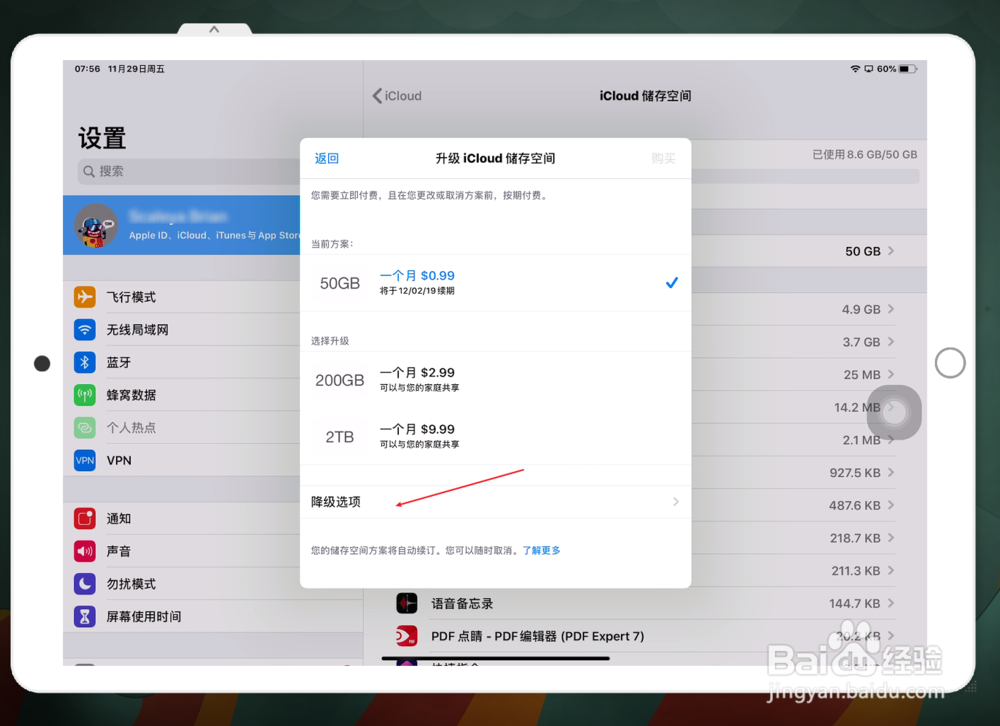The image size is (1000, 726).
Task: Tap Back (返回) in upgrade dialog
Action: (327, 158)
